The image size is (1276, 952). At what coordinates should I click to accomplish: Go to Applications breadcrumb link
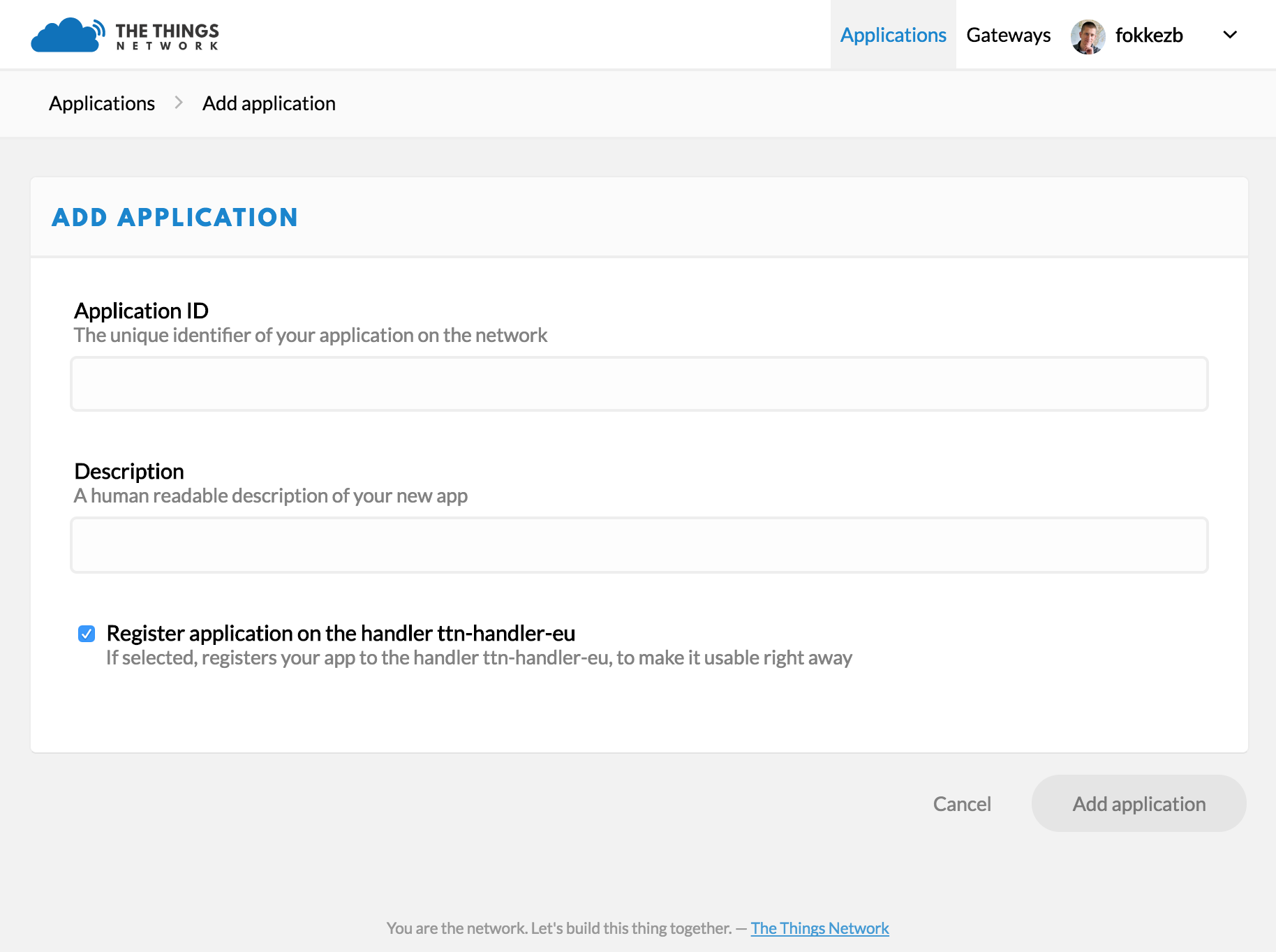coord(102,103)
